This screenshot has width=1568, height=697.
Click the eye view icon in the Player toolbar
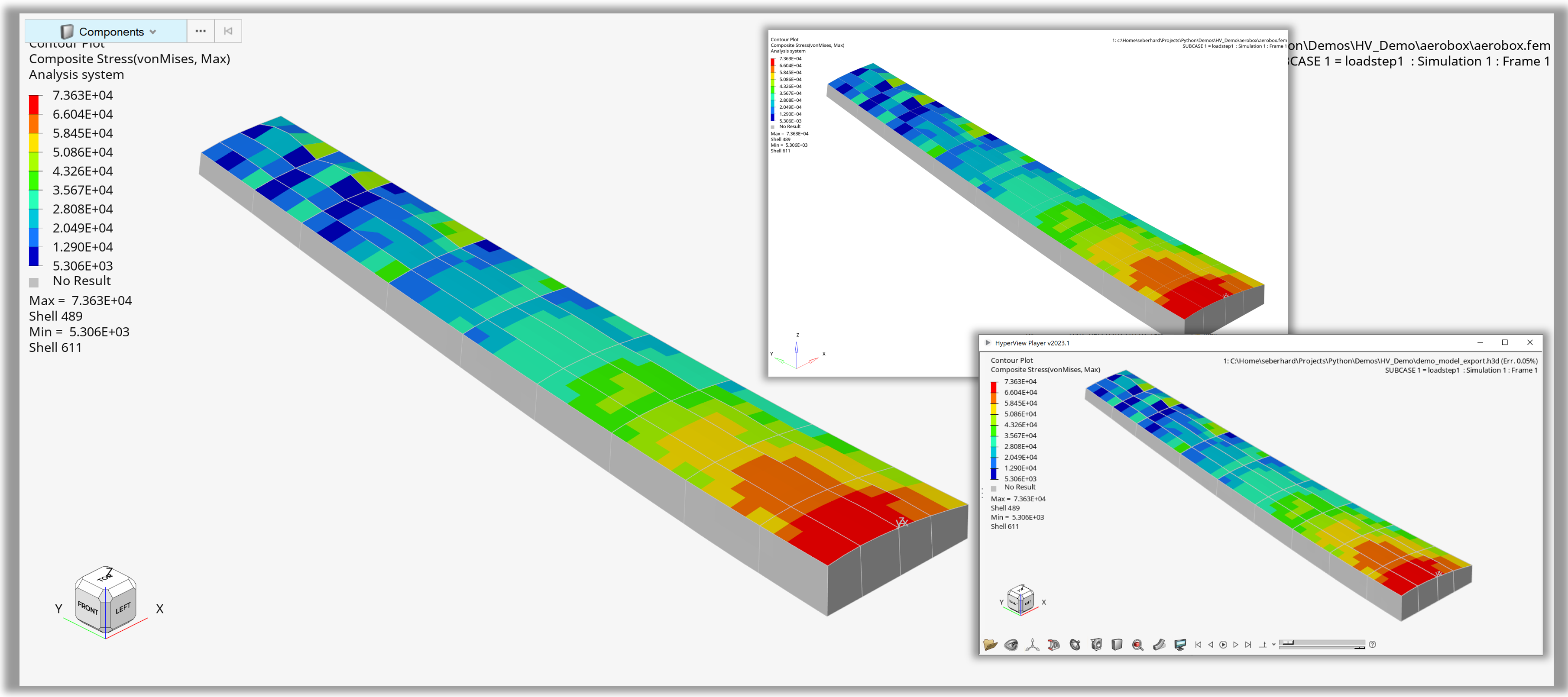click(x=1011, y=645)
